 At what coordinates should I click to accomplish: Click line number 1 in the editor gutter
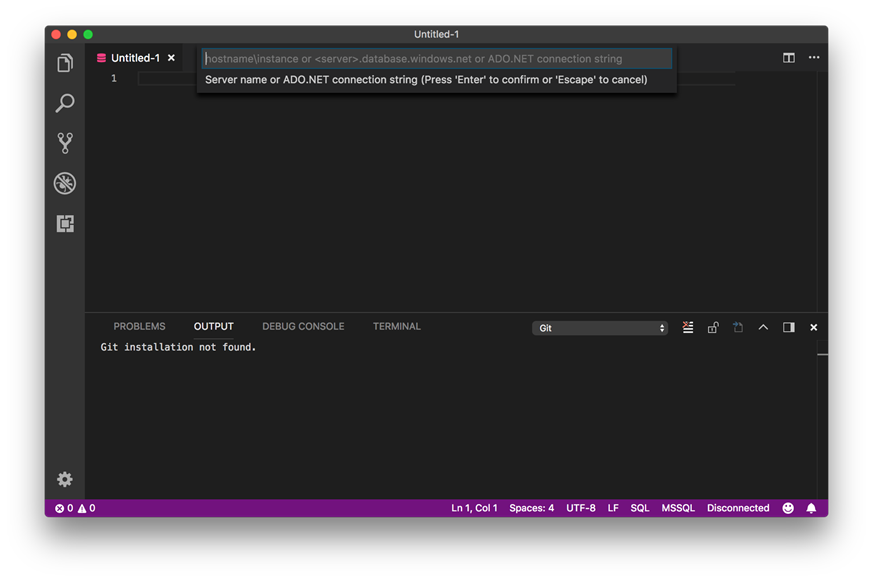[x=114, y=78]
